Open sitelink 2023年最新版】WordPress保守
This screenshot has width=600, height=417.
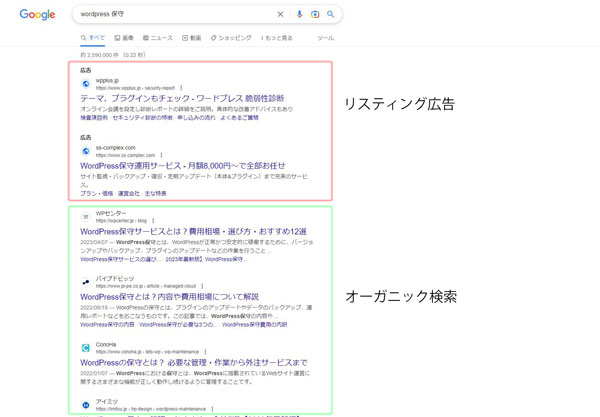[x=206, y=259]
